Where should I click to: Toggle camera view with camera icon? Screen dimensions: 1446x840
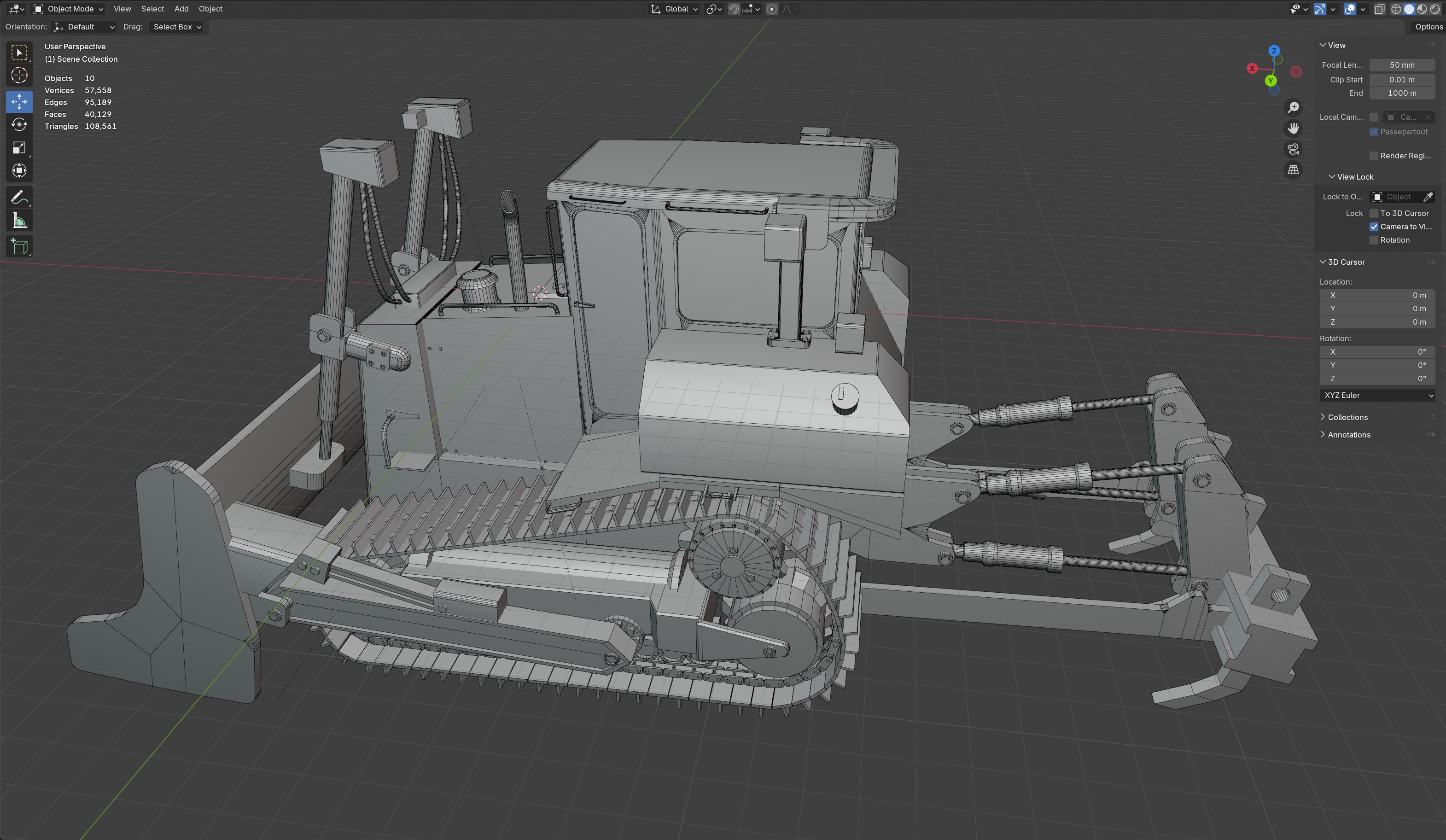(1293, 149)
